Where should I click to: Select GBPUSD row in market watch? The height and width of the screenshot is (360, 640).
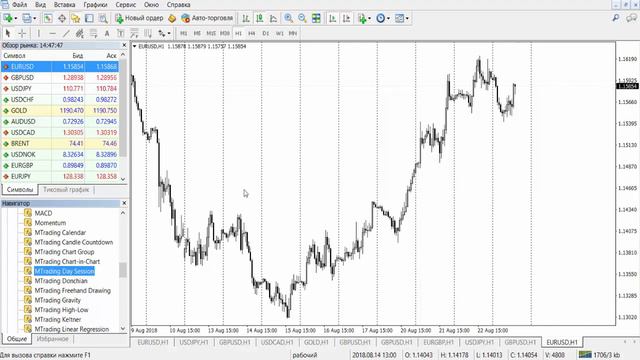60,78
